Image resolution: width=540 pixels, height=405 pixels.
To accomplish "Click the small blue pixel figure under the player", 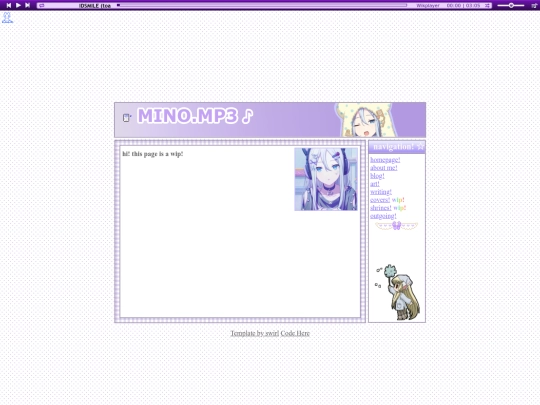I will [x=8, y=18].
